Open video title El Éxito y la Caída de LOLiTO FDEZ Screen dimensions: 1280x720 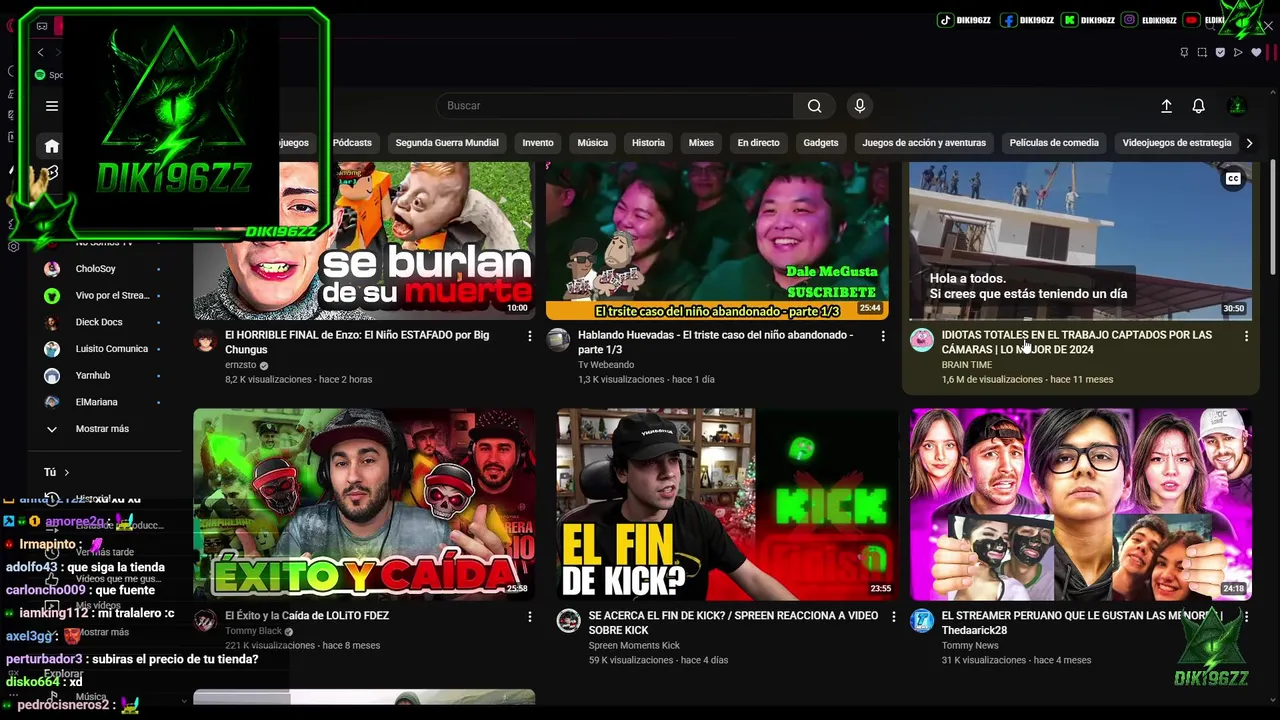point(307,616)
